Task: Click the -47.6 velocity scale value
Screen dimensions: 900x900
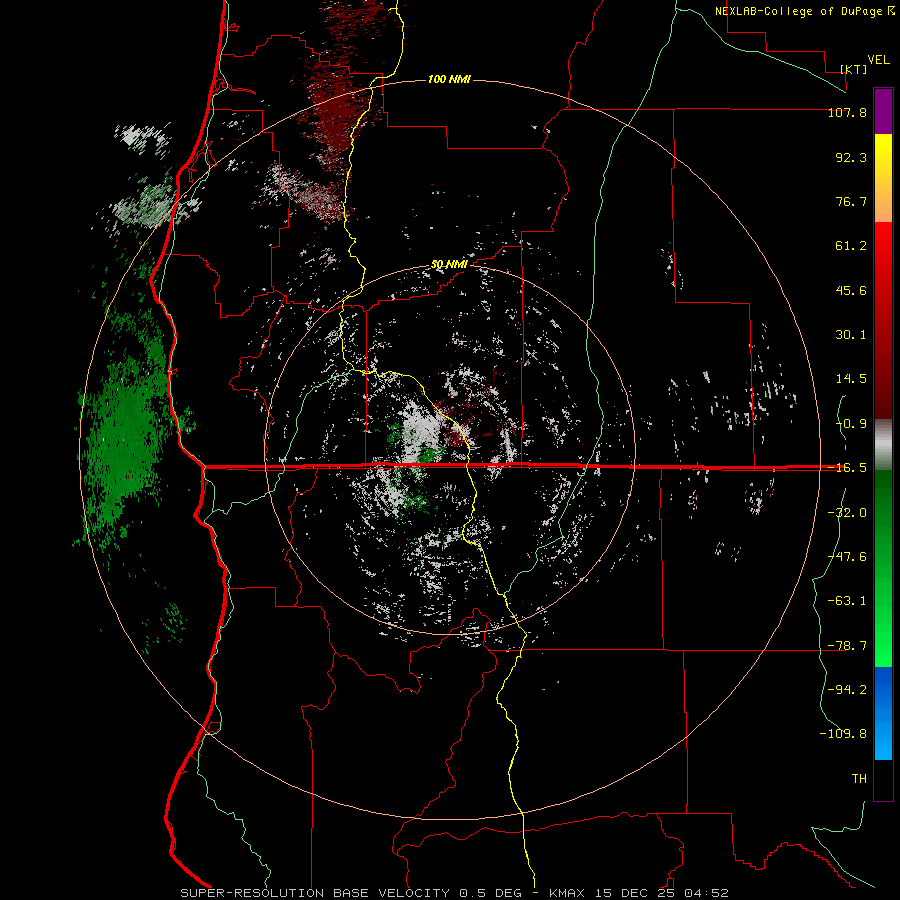Action: coord(847,557)
